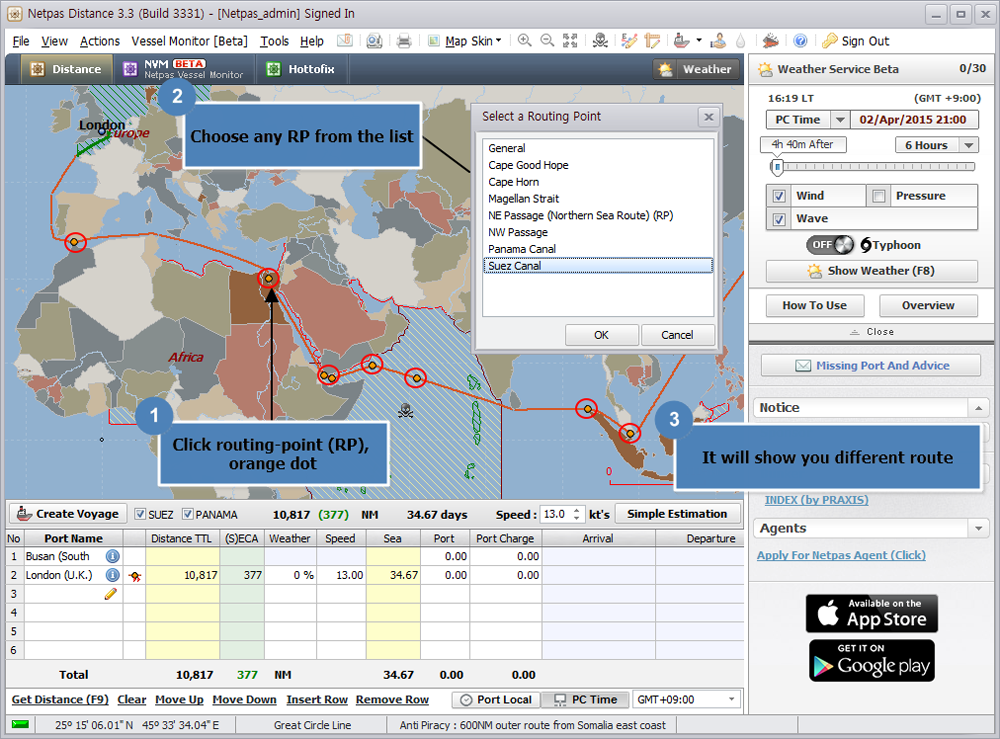Open the Google Play badge
Image resolution: width=1000 pixels, height=739 pixels.
(873, 661)
